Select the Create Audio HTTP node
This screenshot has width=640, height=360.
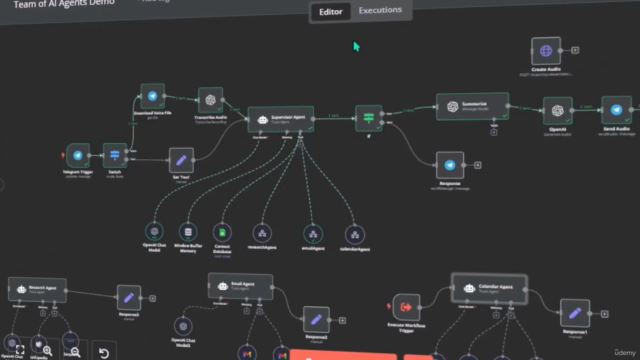click(x=546, y=51)
